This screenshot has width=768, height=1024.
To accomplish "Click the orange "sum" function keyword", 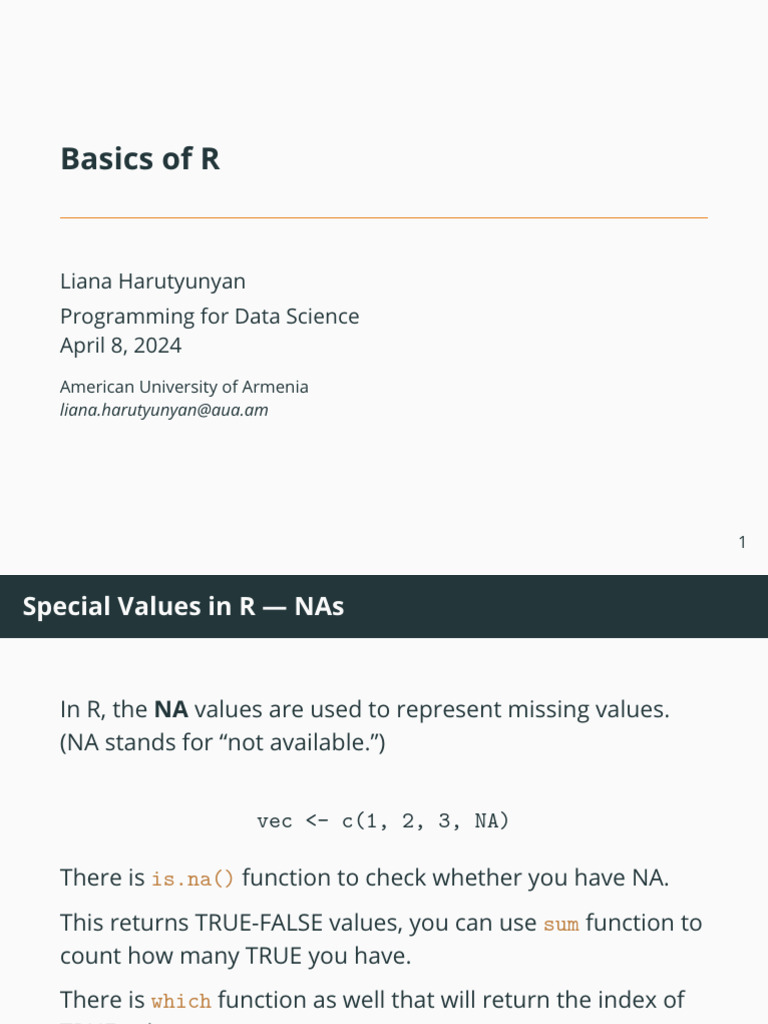I will coord(561,924).
